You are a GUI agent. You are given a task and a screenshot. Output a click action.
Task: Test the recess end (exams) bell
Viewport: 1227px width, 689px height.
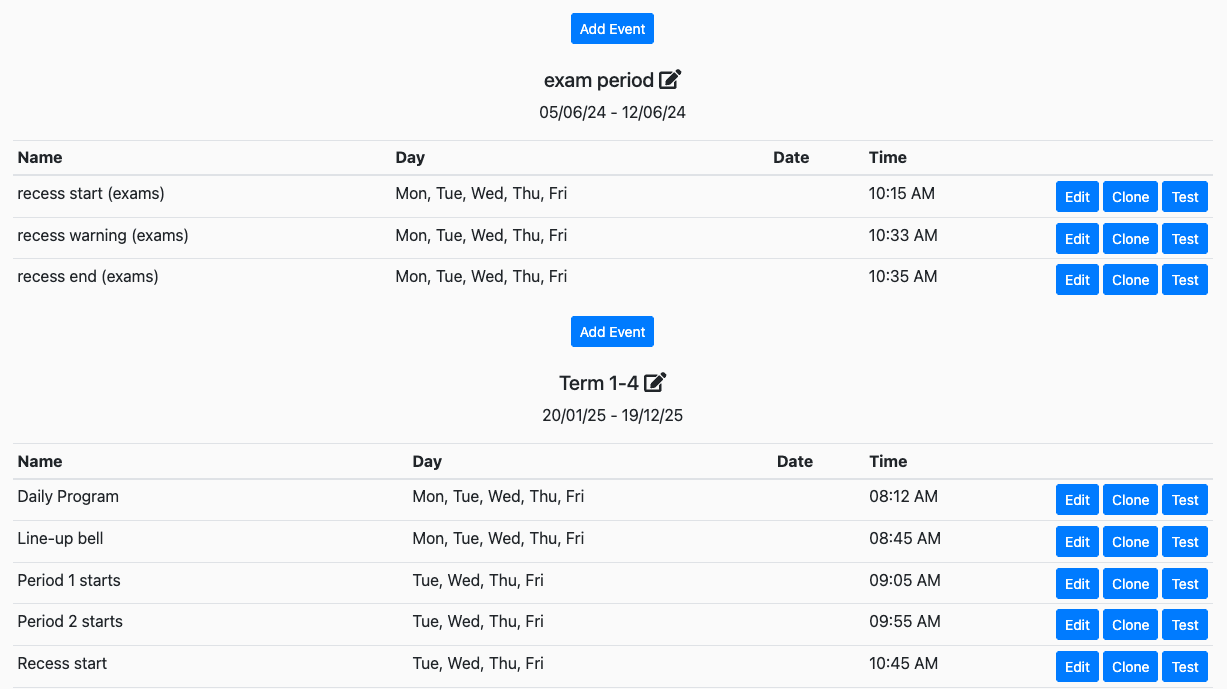(1184, 279)
